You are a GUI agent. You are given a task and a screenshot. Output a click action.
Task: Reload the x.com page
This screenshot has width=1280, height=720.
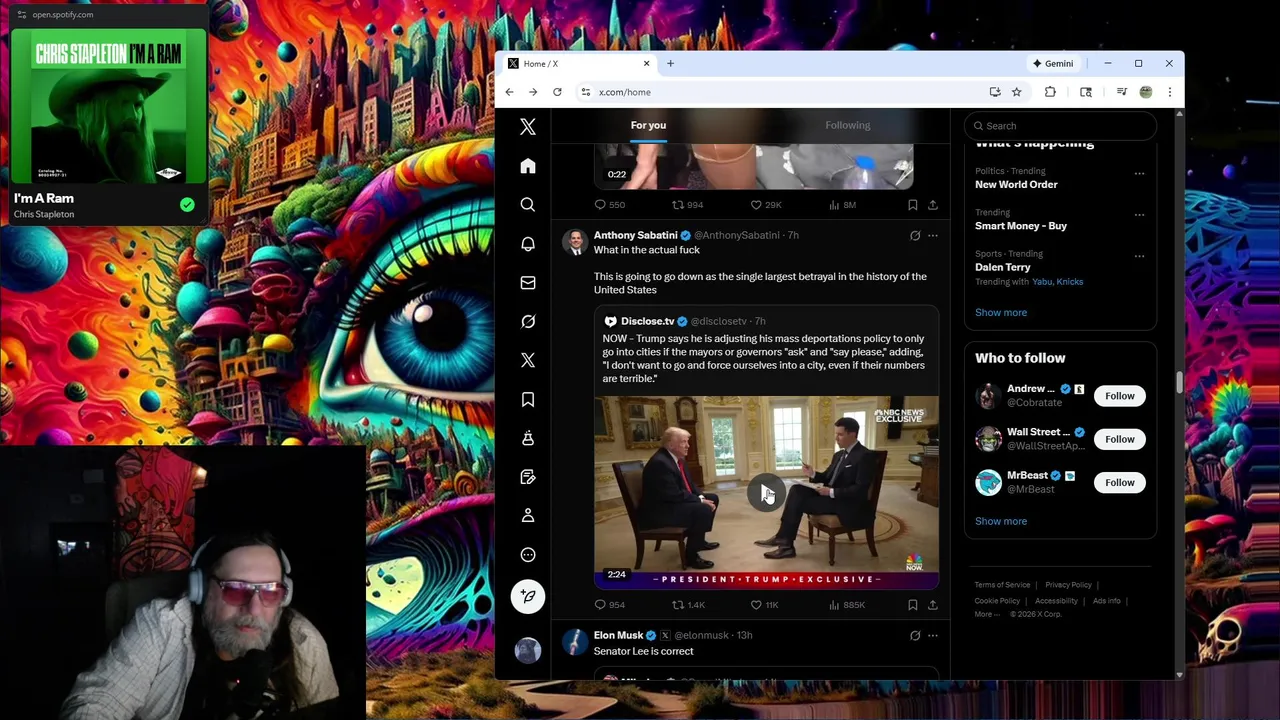[557, 92]
